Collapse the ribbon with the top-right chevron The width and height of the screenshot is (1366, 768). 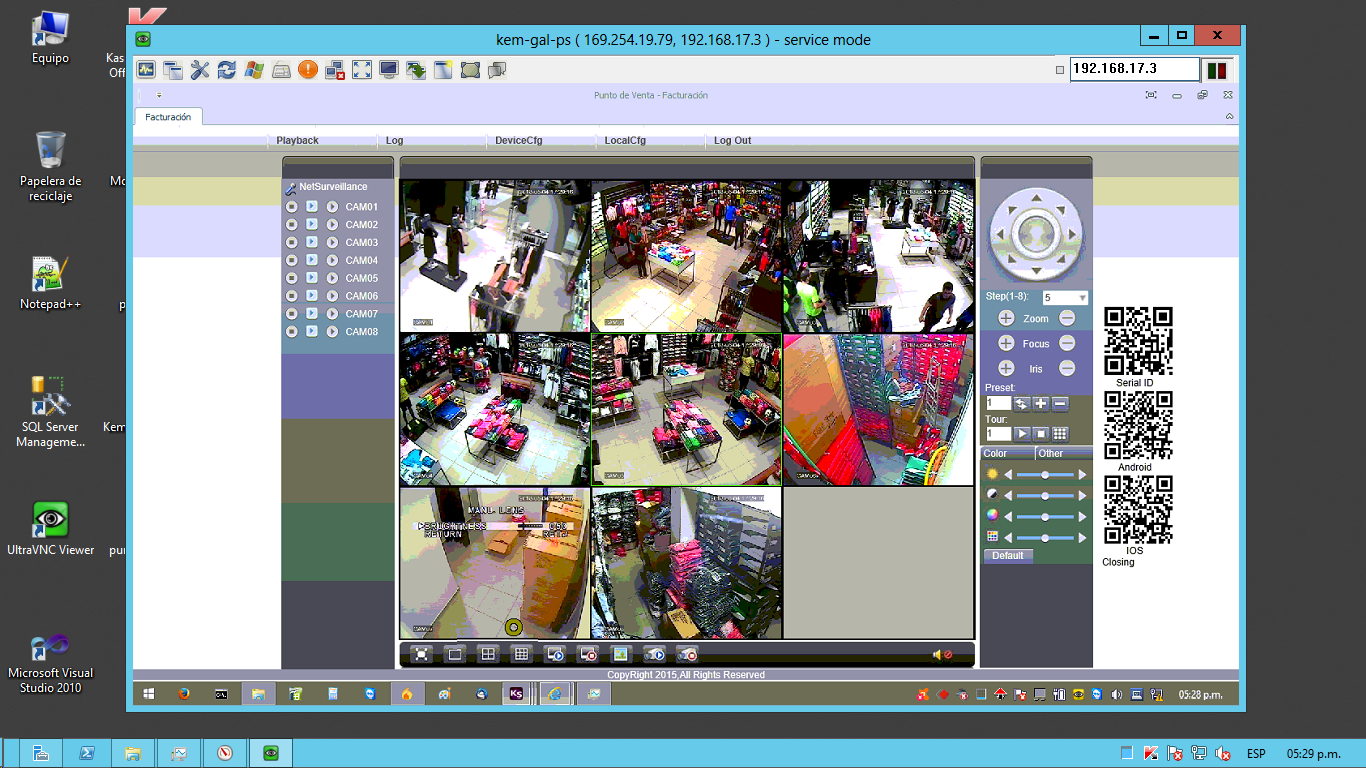tap(1229, 117)
